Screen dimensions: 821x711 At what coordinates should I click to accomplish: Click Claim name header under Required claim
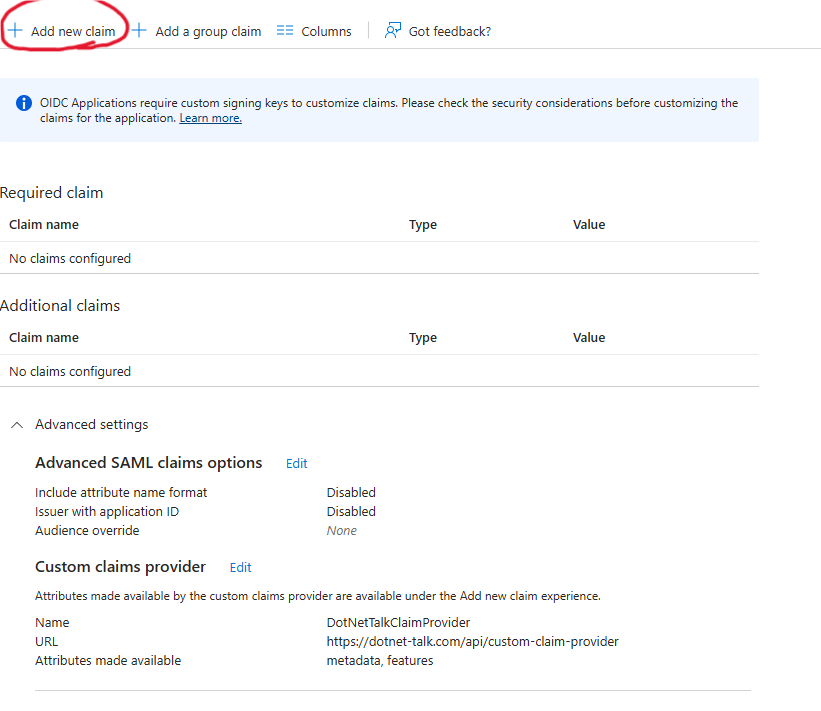click(x=44, y=225)
